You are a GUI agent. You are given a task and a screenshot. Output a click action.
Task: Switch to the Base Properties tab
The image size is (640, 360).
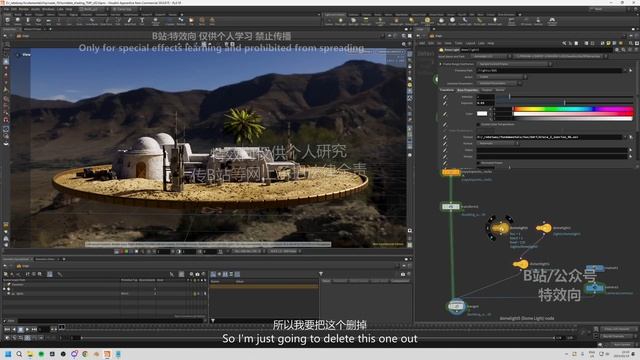[468, 90]
